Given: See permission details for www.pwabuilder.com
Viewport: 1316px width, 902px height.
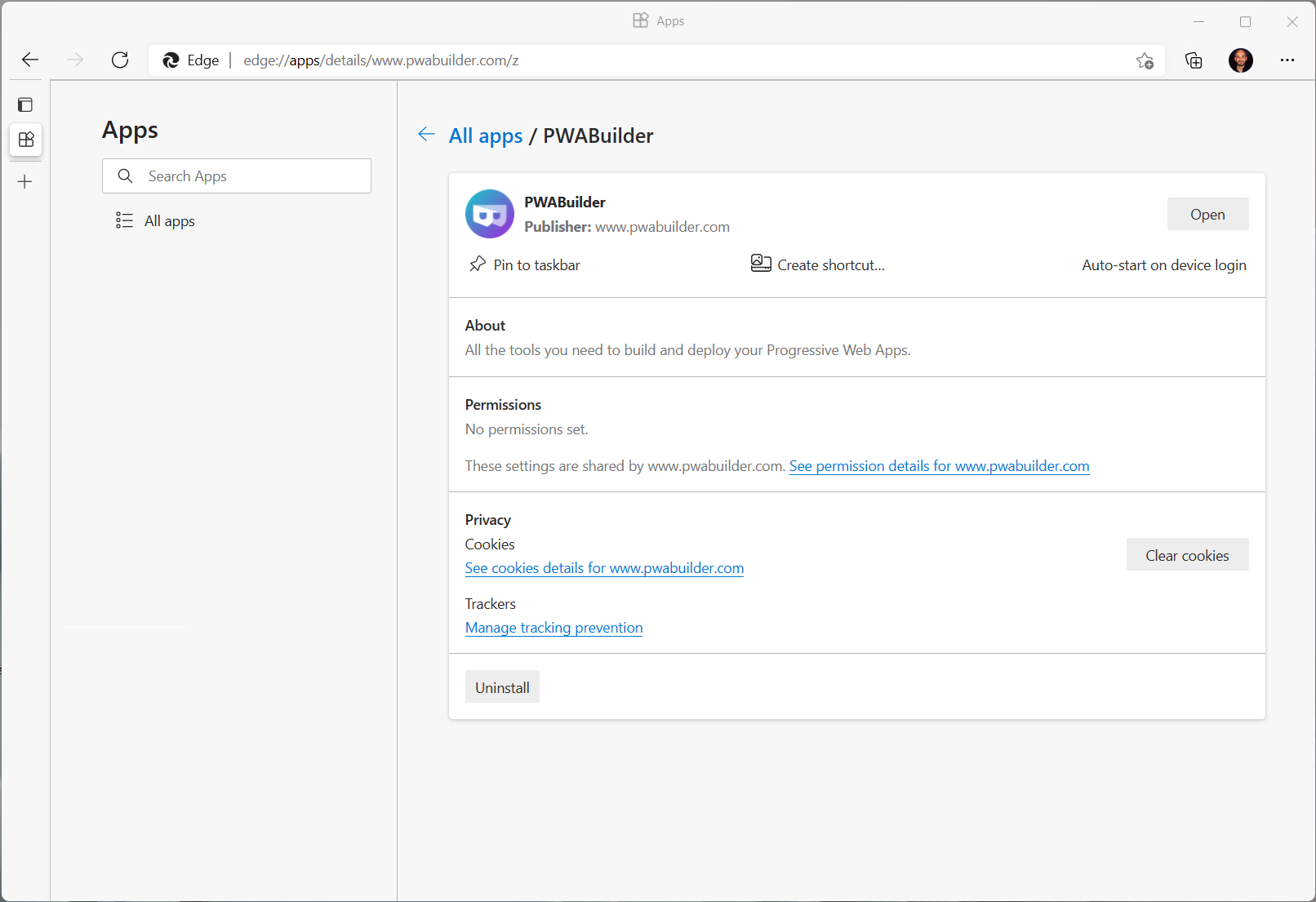Looking at the screenshot, I should (x=939, y=466).
